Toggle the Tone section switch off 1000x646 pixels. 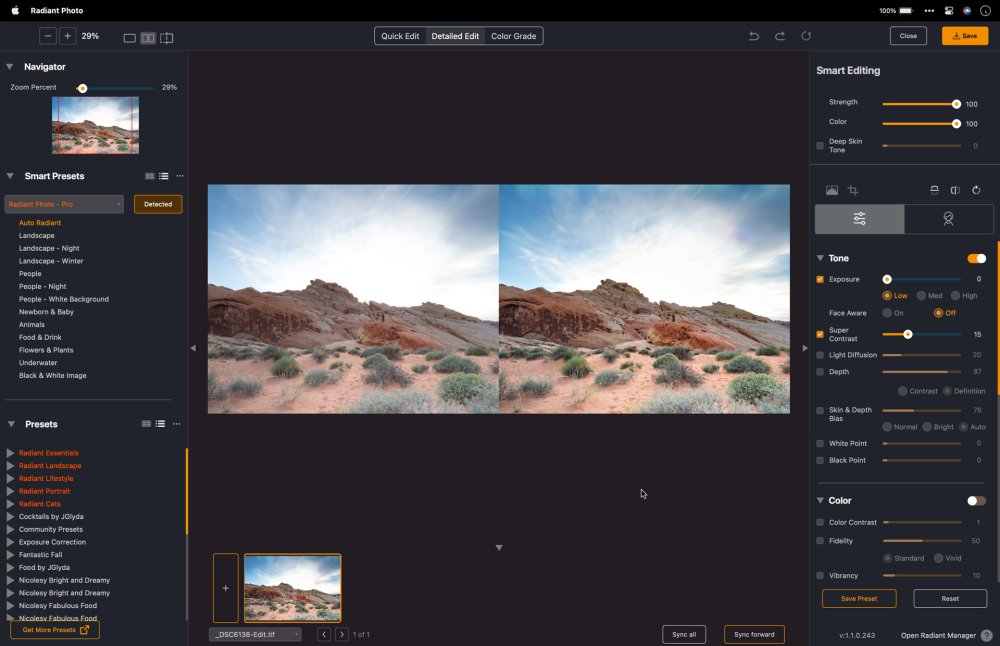click(976, 258)
